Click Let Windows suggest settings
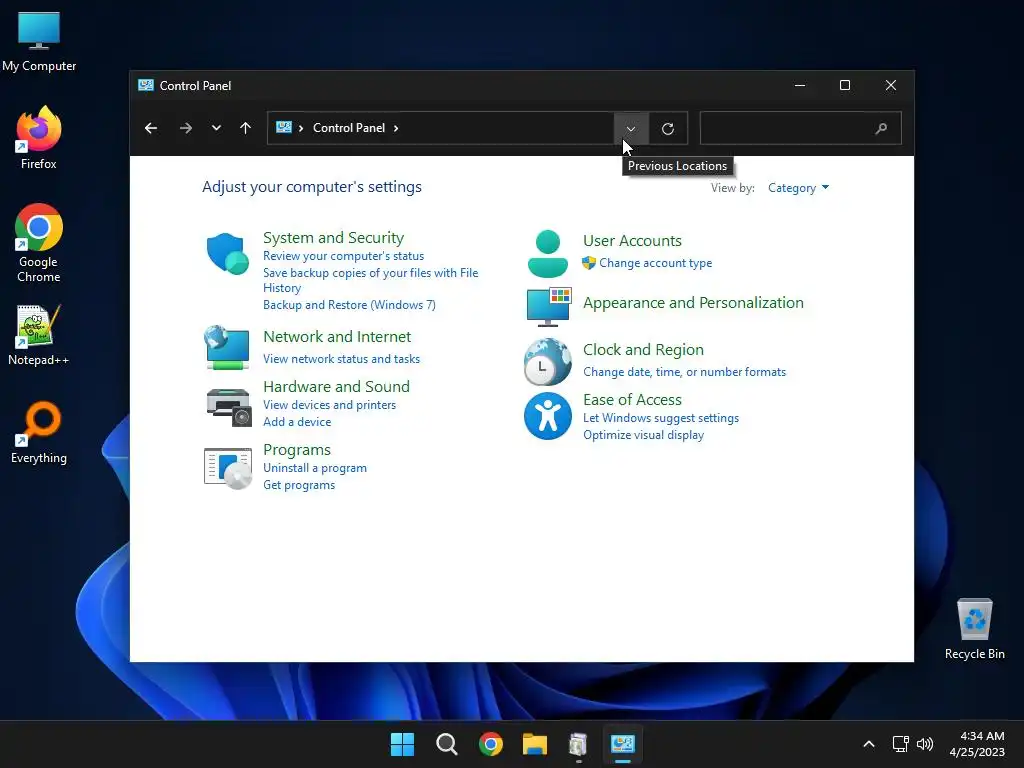The width and height of the screenshot is (1024, 768). coord(661,418)
